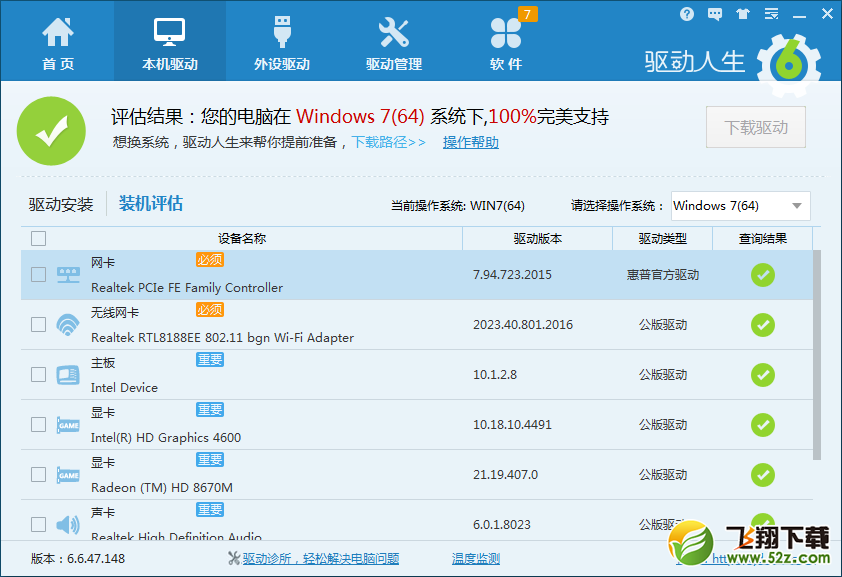Screen dimensions: 842x577
Task: Toggle the select-all checkbox in table header
Action: coord(39,238)
